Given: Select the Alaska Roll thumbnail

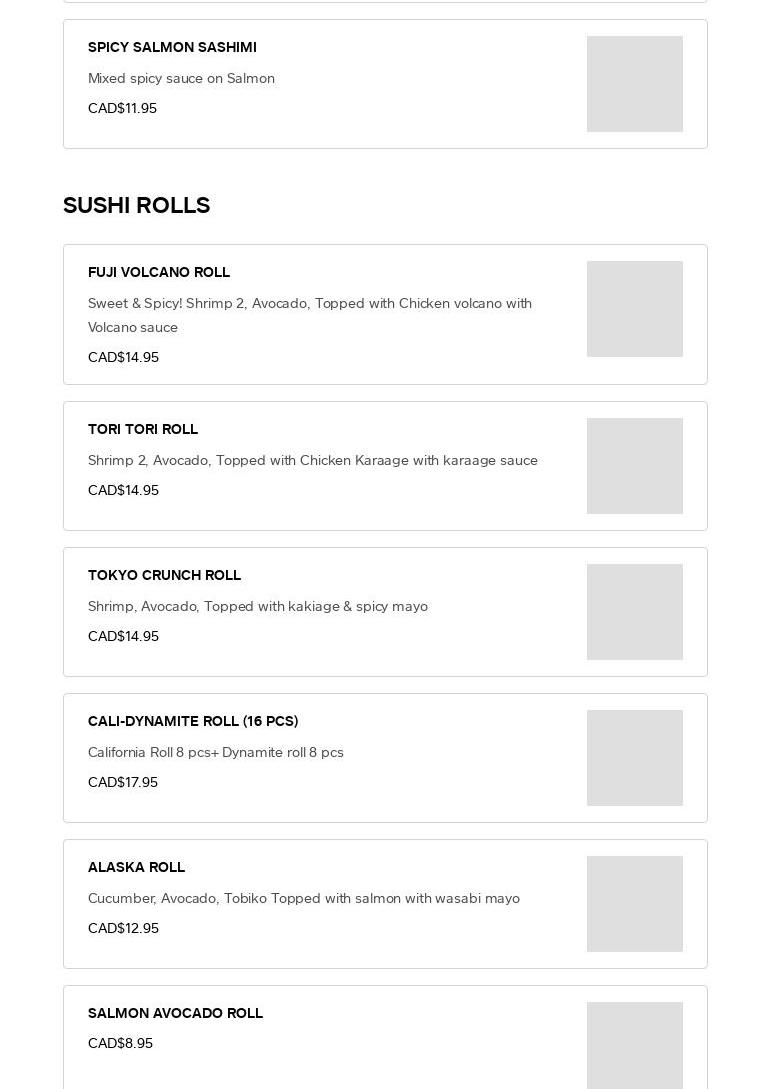Looking at the screenshot, I should click(634, 904).
